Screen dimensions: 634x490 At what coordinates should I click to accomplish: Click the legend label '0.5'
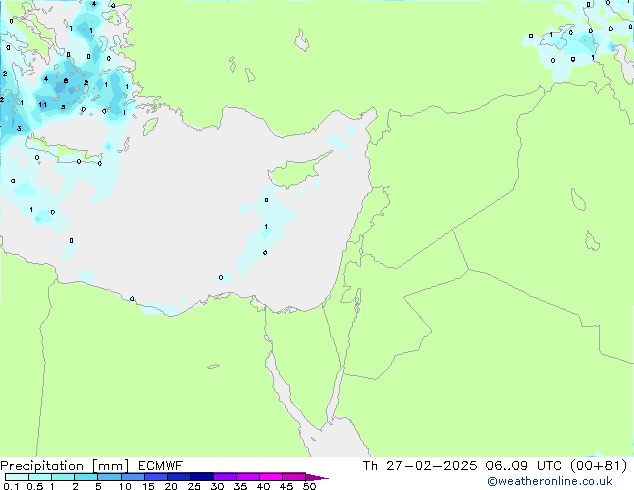click(34, 486)
